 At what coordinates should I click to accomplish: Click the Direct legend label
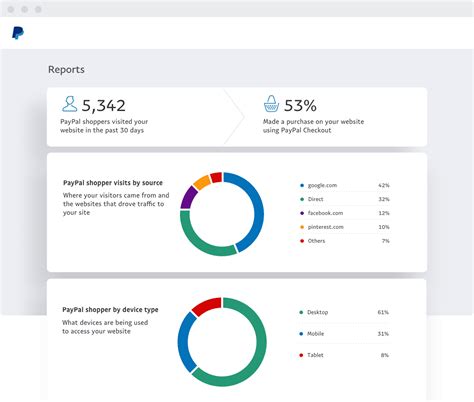315,199
